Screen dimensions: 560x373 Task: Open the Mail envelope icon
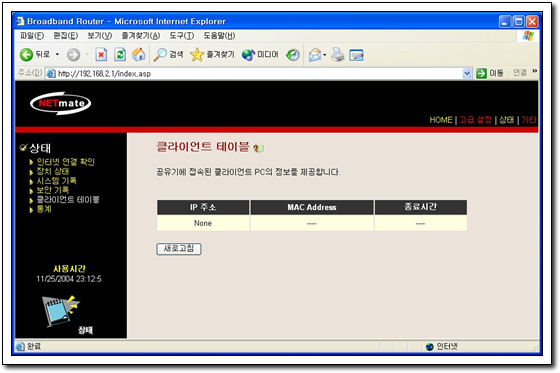pos(315,55)
